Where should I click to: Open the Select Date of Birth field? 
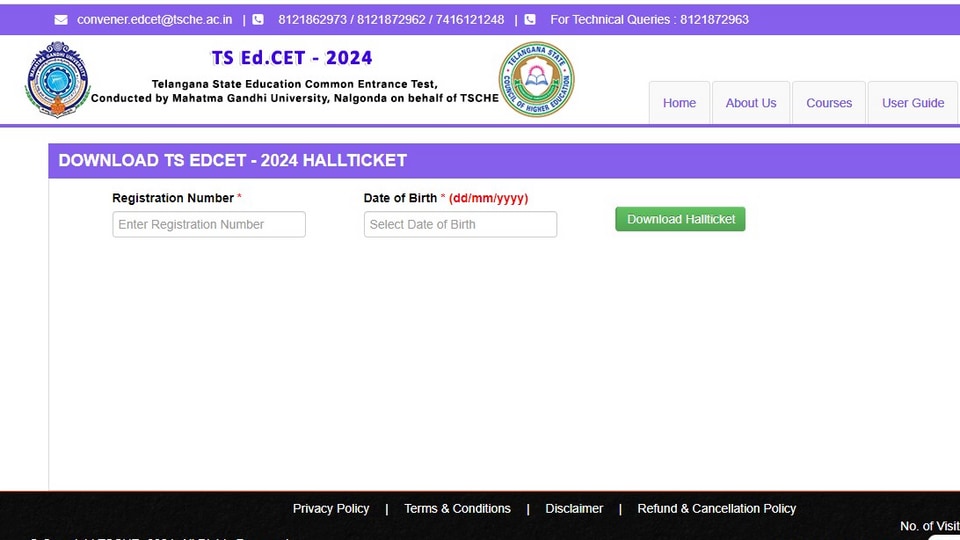(x=460, y=224)
